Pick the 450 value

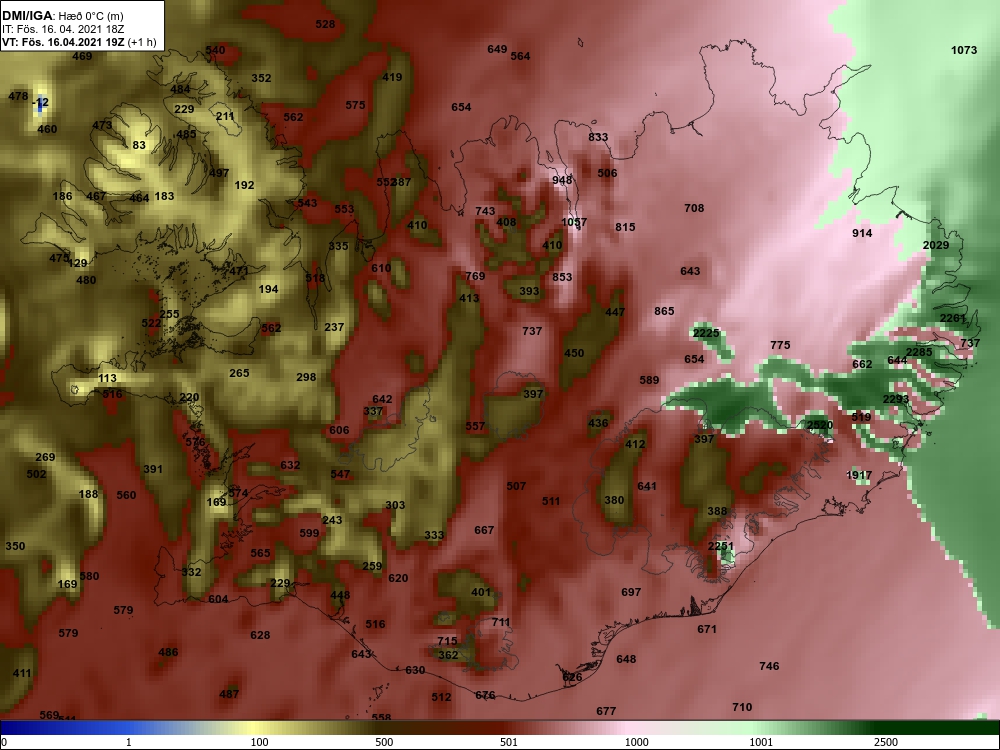pyautogui.click(x=574, y=353)
